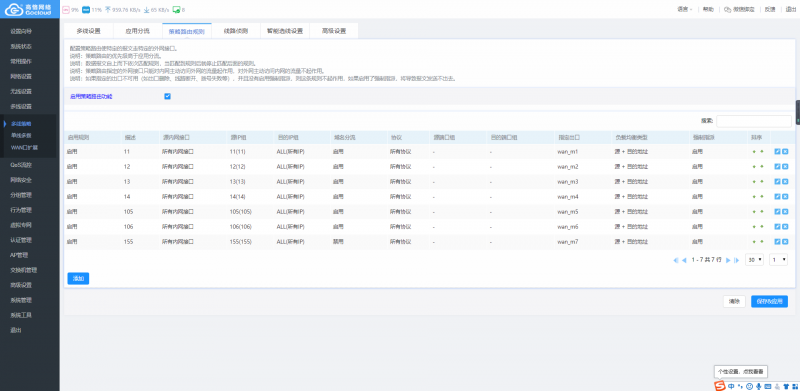Delete the wan_m5 rule row
This screenshot has height=391, width=800.
[x=785, y=211]
